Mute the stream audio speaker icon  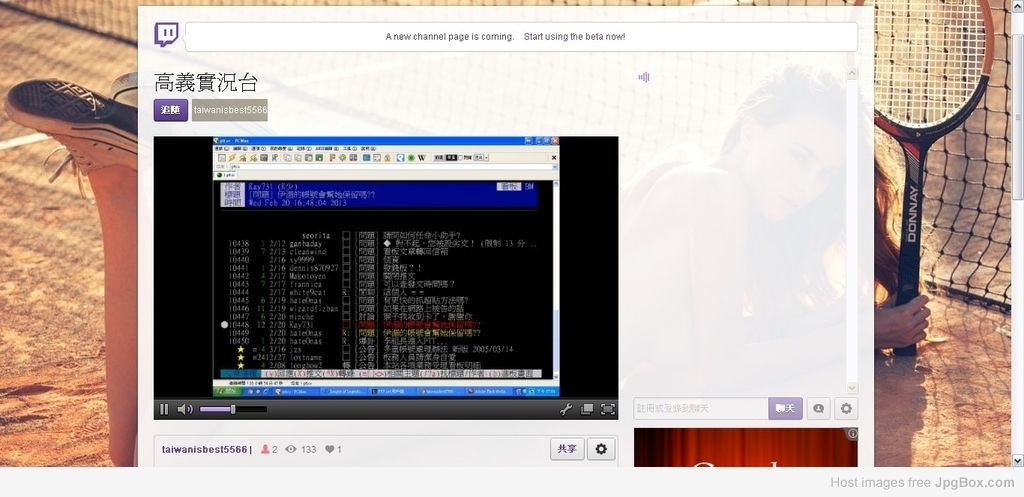click(185, 409)
